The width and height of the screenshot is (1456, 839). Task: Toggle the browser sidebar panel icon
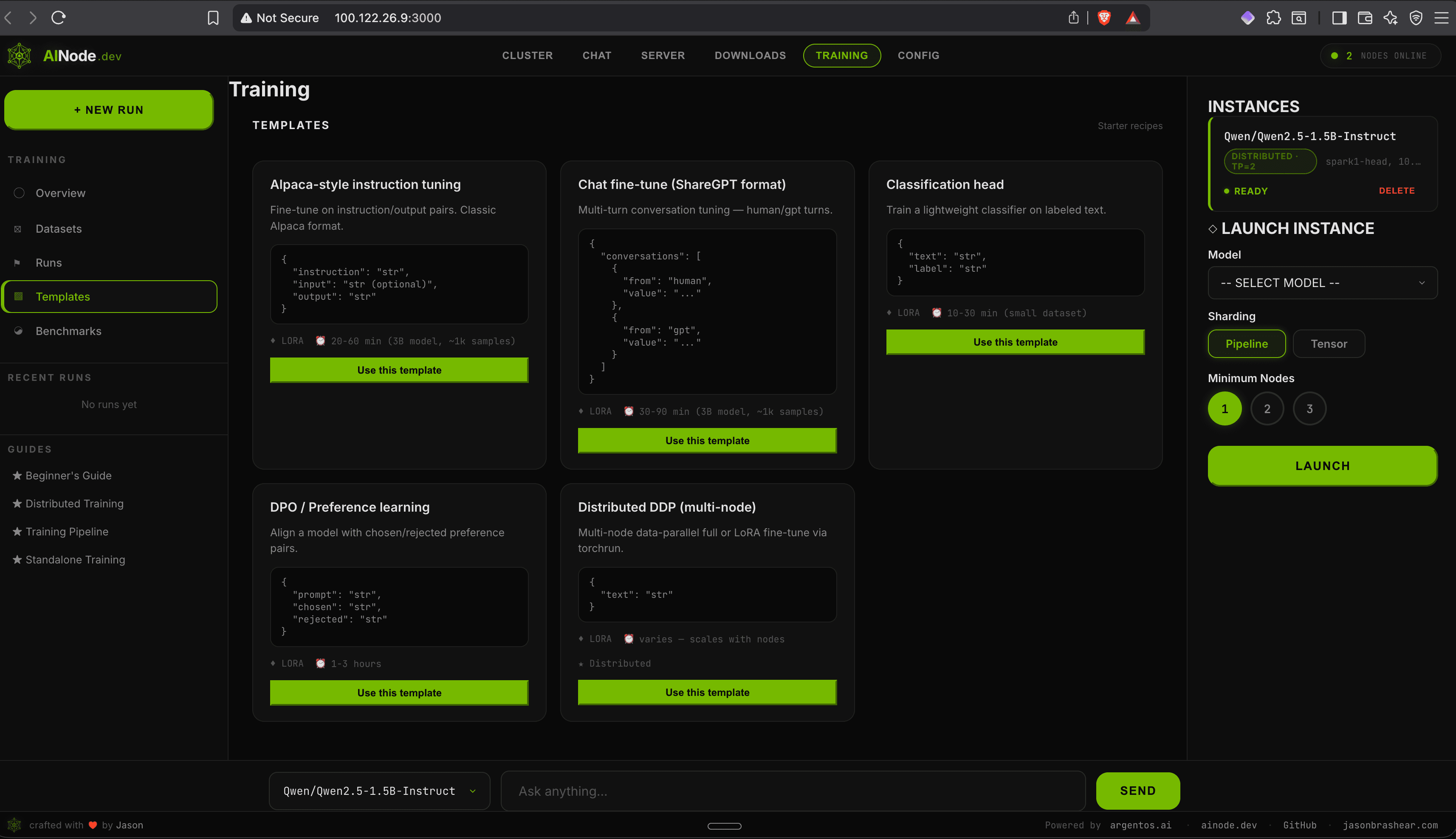click(1339, 18)
